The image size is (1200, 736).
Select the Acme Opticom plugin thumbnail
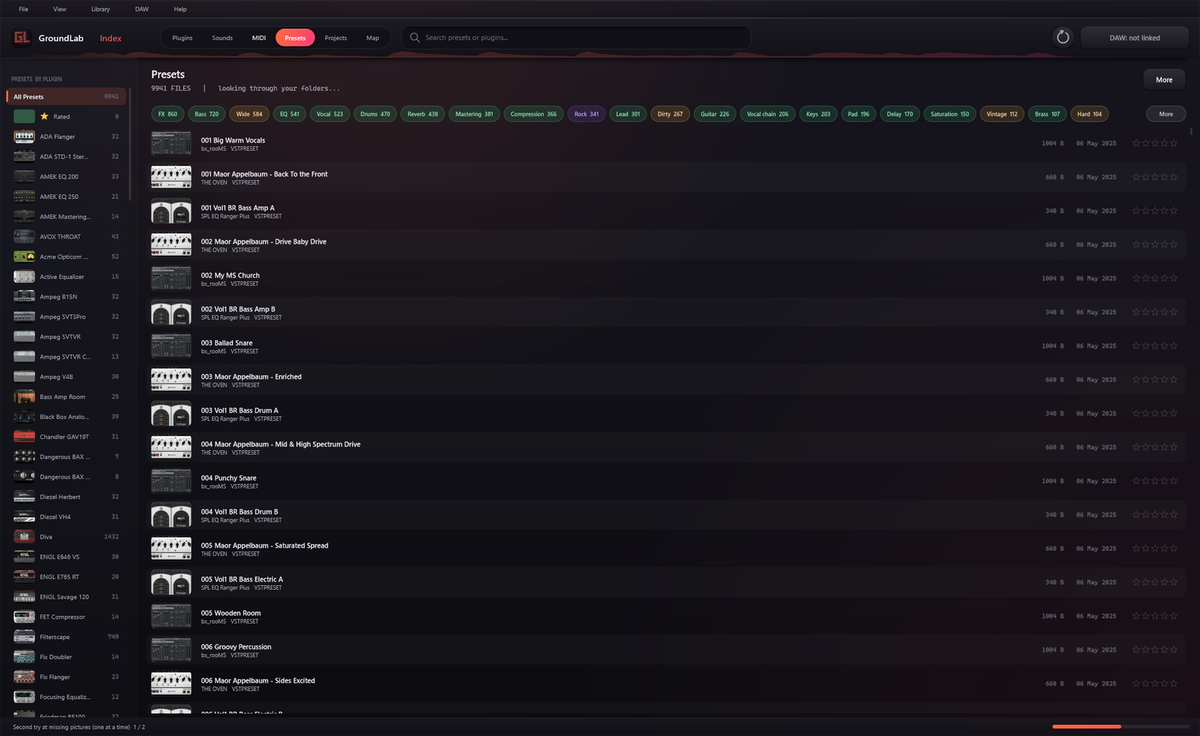[25, 257]
